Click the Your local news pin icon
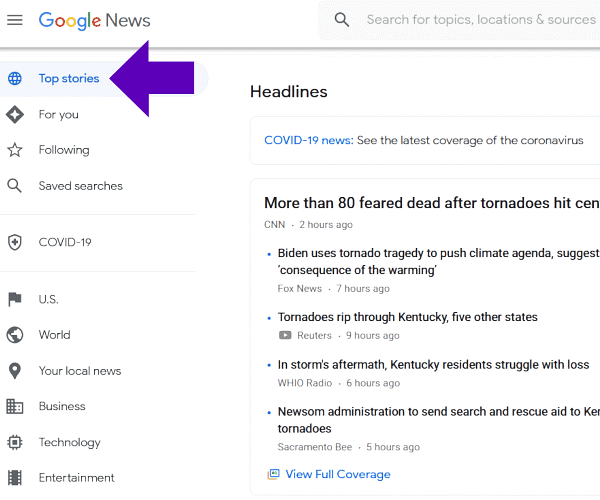Screen dimensions: 600x500 click(x=15, y=371)
